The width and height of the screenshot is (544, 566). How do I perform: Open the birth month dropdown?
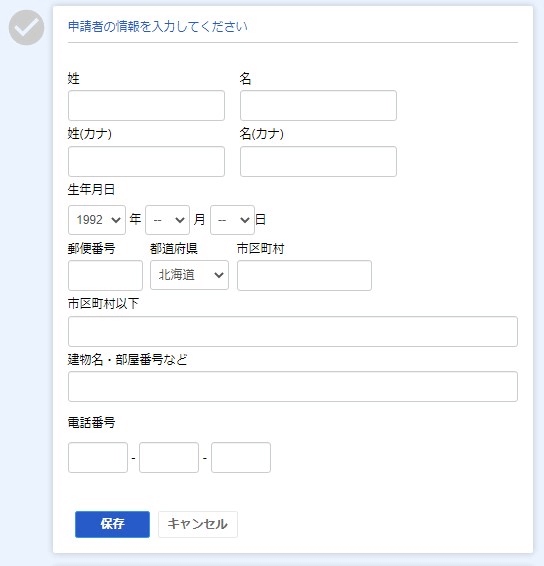click(x=167, y=220)
